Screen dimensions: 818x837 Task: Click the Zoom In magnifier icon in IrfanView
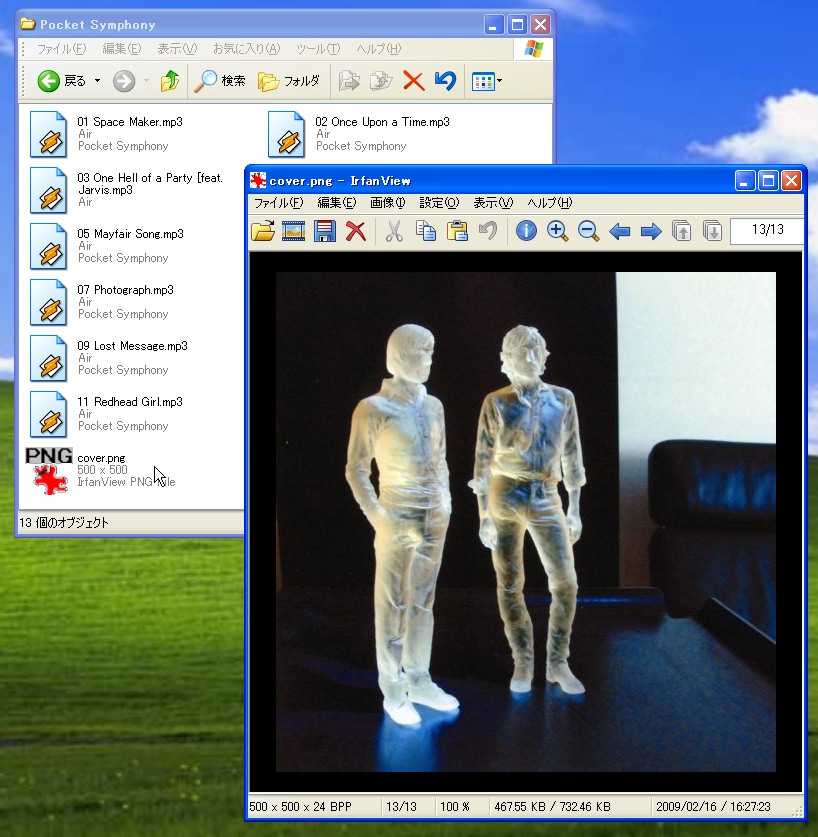coord(557,231)
